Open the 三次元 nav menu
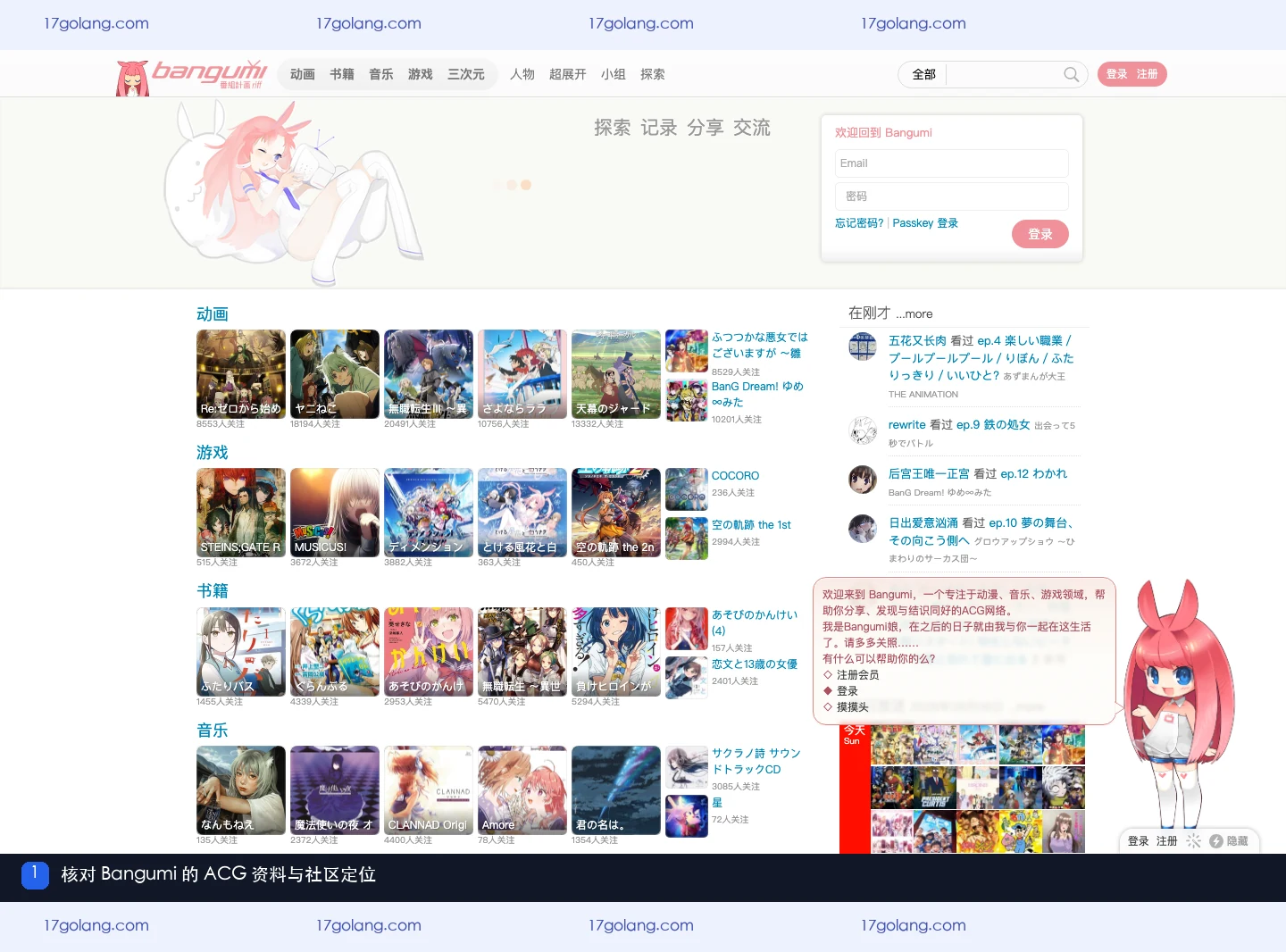This screenshot has height=952, width=1286. (x=466, y=74)
